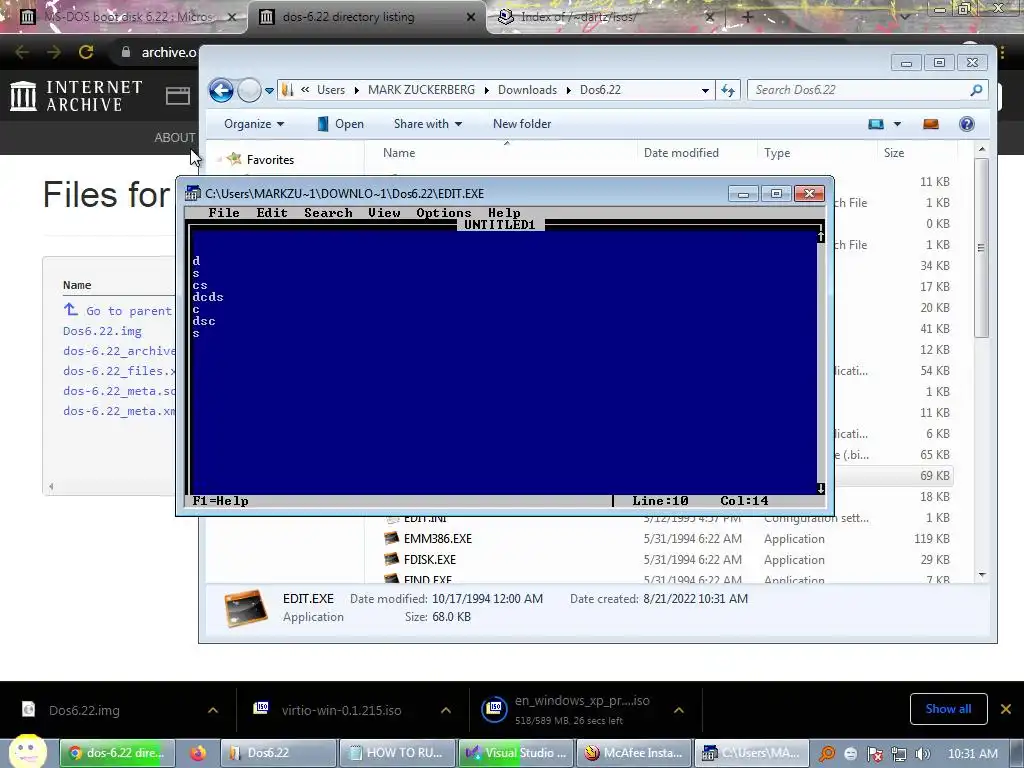
Task: Select MARK ZUCKERBERG in the address breadcrumb
Action: pyautogui.click(x=421, y=90)
